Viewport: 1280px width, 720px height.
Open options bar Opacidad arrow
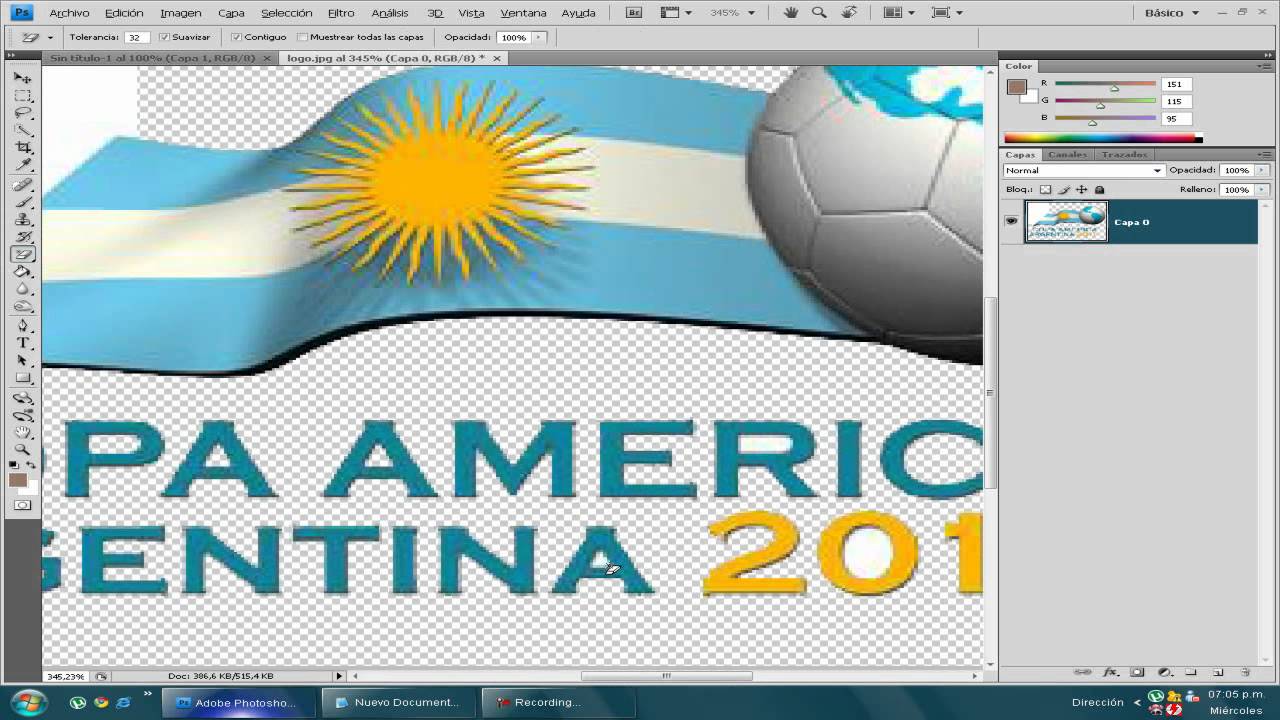(539, 37)
